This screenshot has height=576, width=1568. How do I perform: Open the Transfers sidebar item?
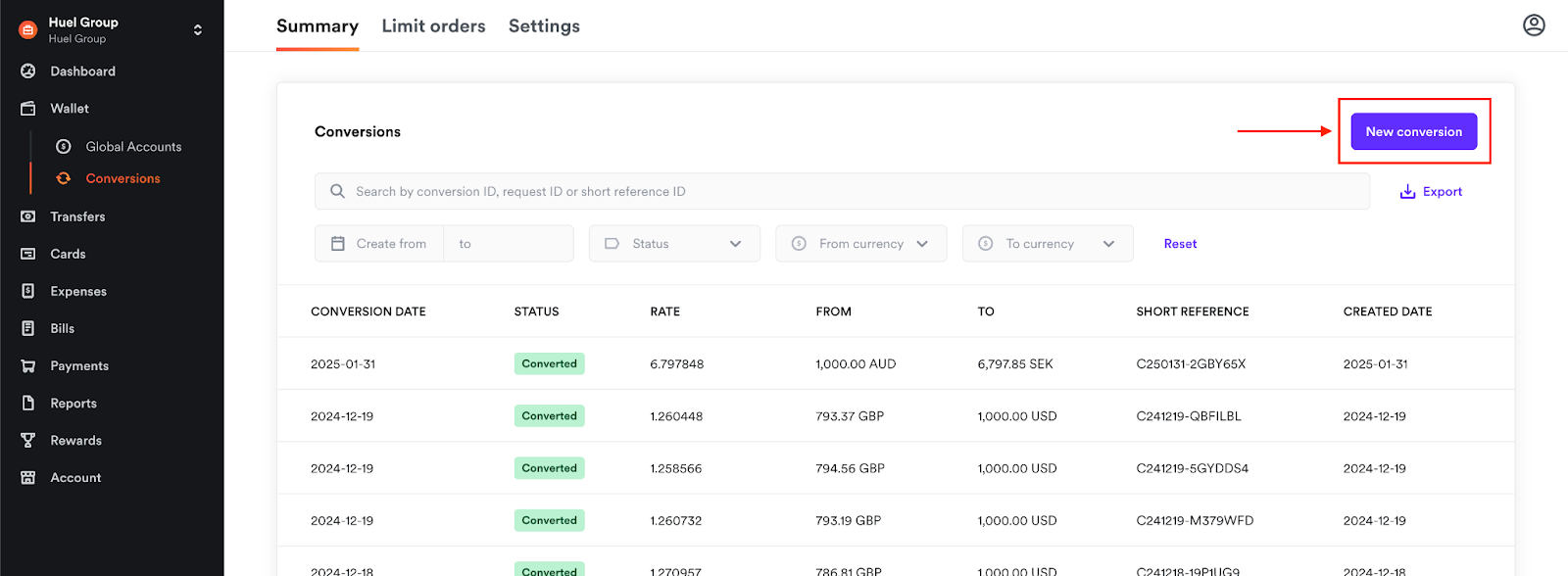(x=77, y=216)
